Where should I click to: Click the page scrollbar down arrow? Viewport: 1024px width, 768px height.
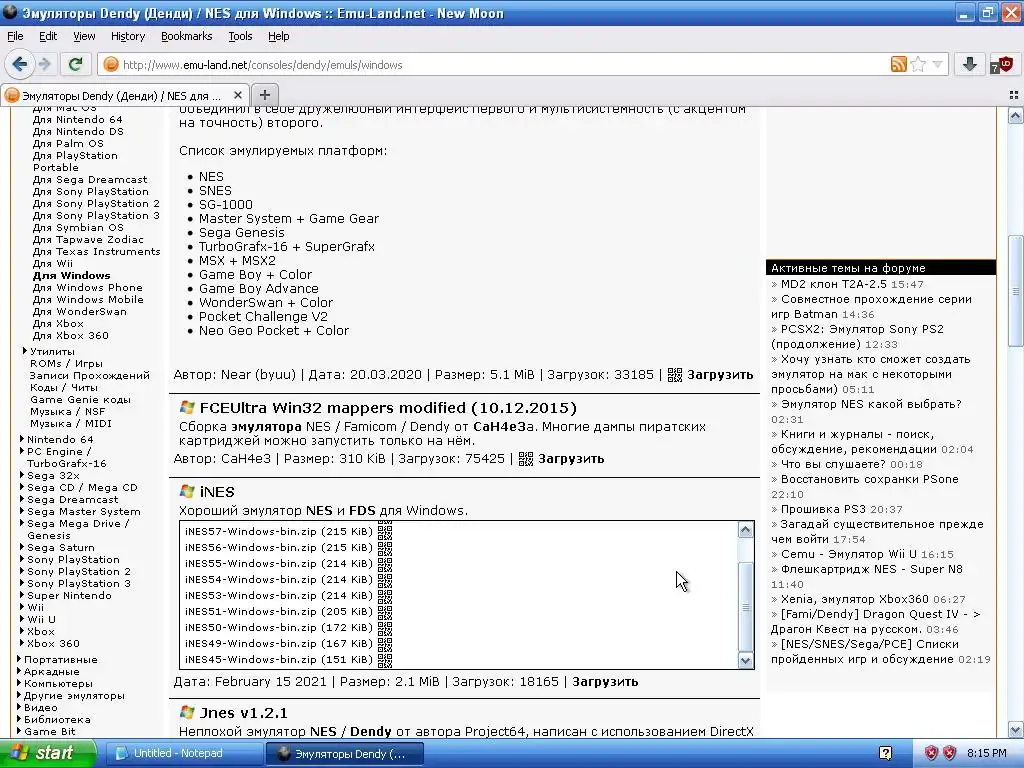click(1016, 729)
